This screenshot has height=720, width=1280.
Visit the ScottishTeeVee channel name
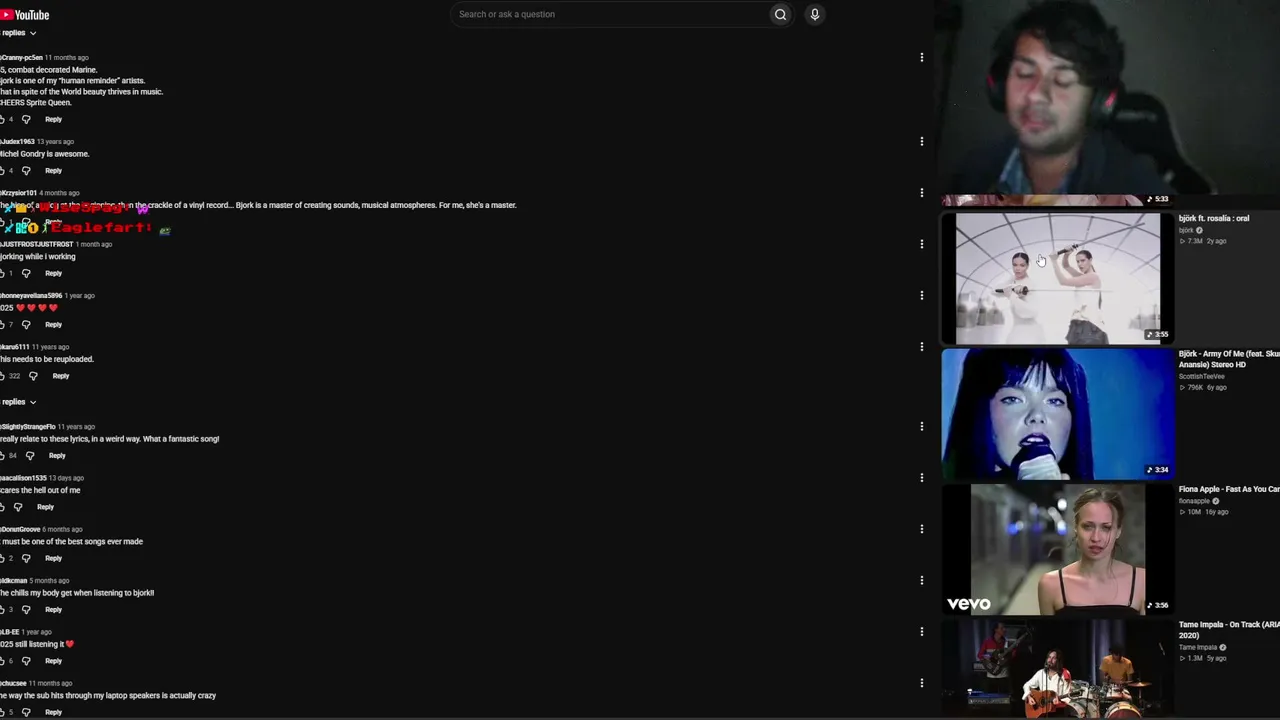point(1201,376)
